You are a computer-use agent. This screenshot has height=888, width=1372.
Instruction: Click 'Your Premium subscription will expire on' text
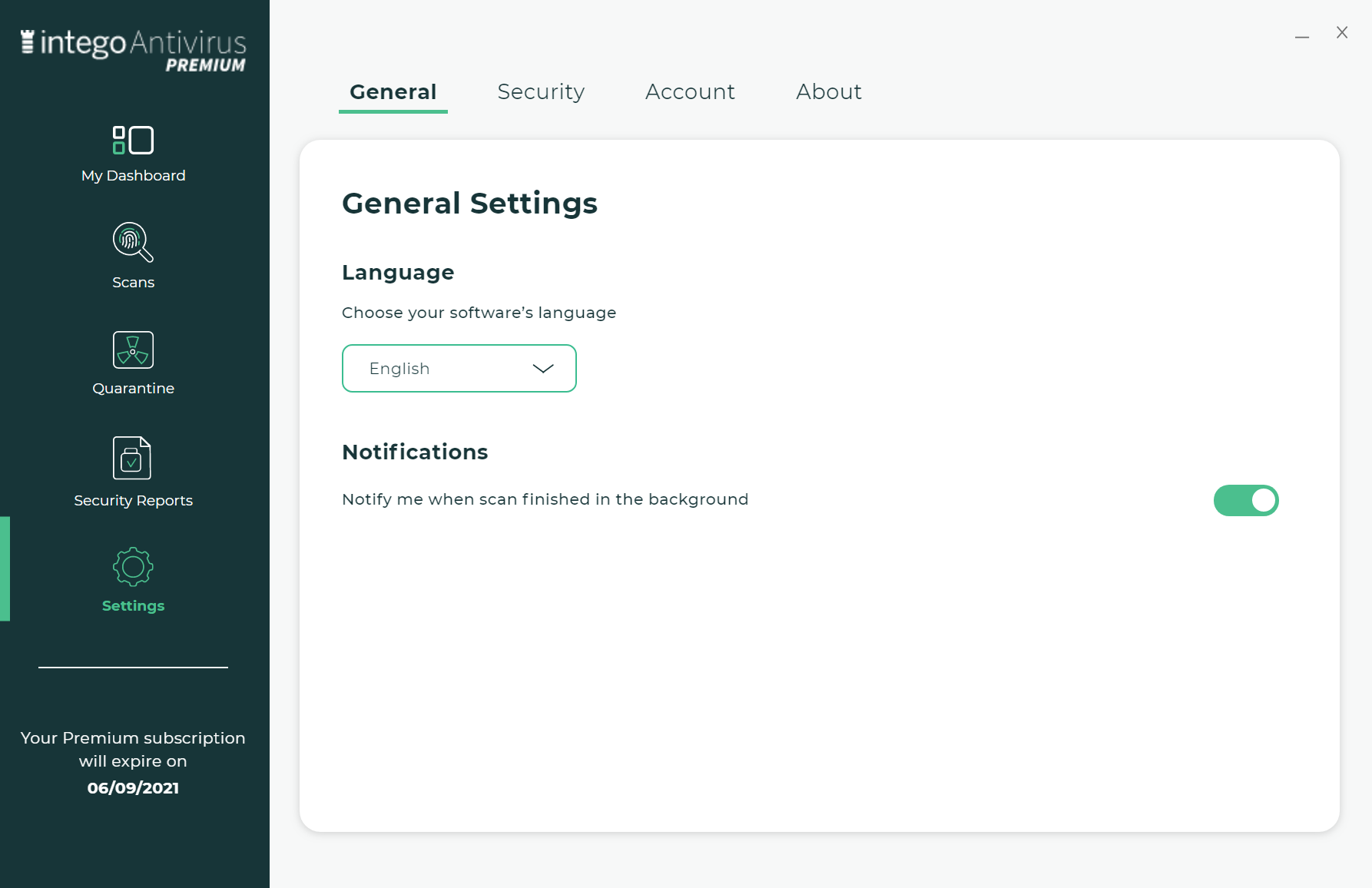click(133, 750)
